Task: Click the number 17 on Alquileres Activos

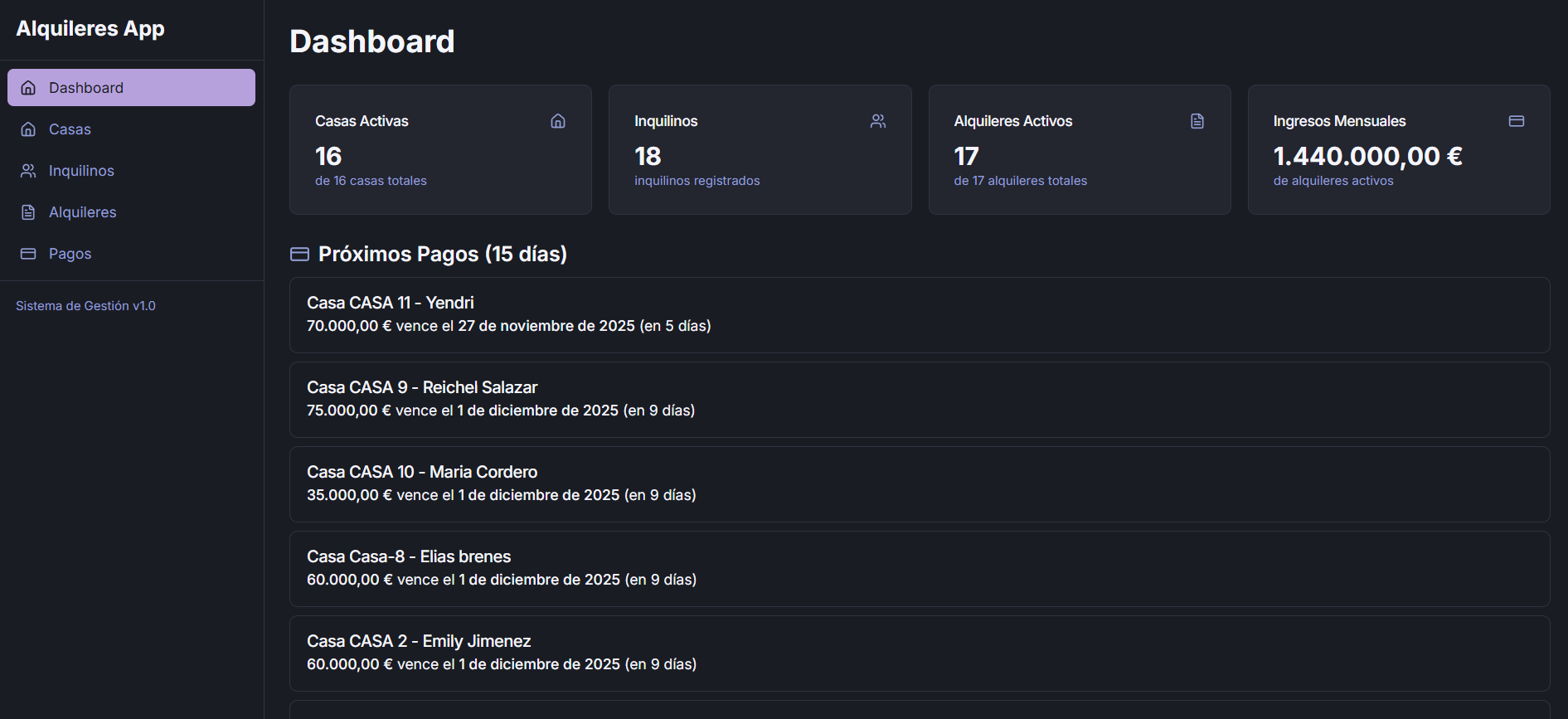Action: click(x=967, y=156)
